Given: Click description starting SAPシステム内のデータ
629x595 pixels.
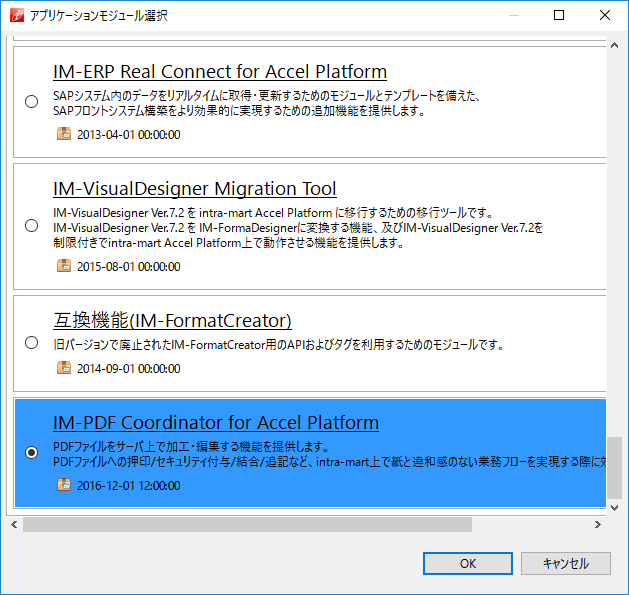Looking at the screenshot, I should click(266, 103).
